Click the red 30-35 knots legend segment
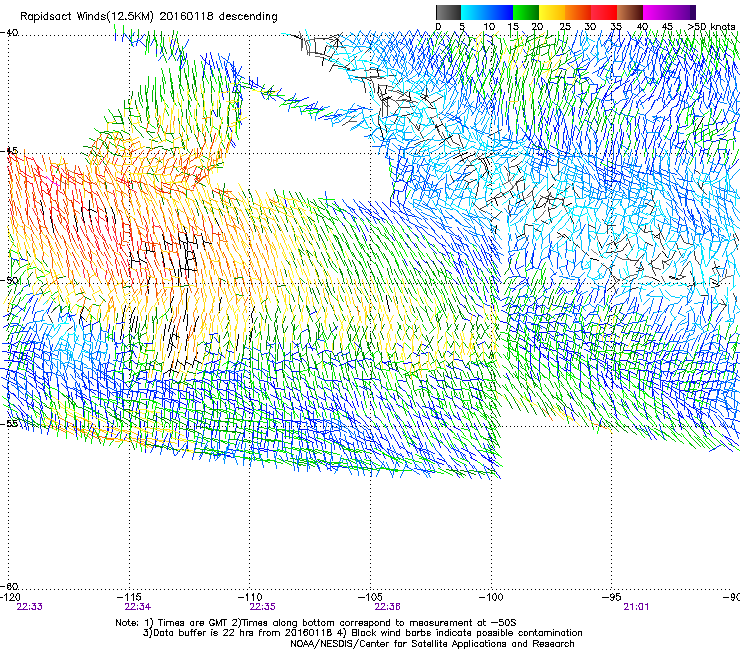Image resolution: width=740 pixels, height=650 pixels. [x=604, y=12]
